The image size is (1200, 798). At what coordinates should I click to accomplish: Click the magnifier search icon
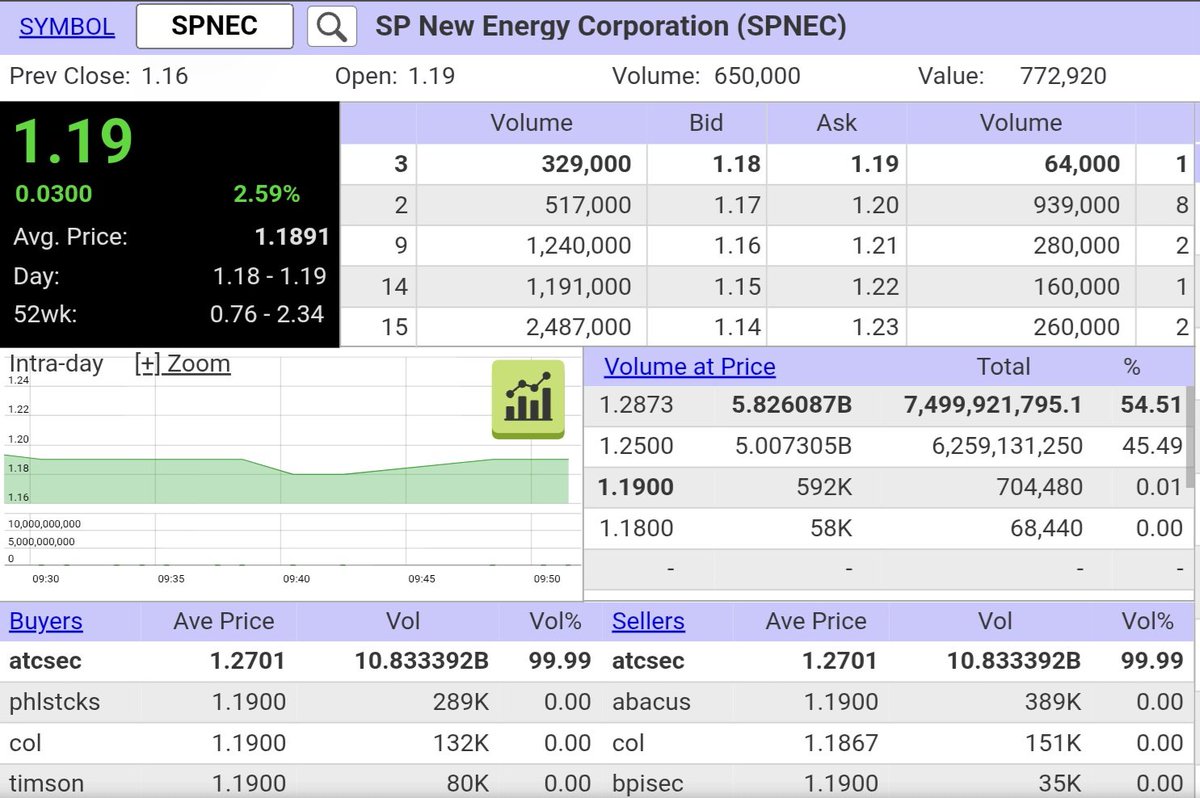[x=332, y=26]
